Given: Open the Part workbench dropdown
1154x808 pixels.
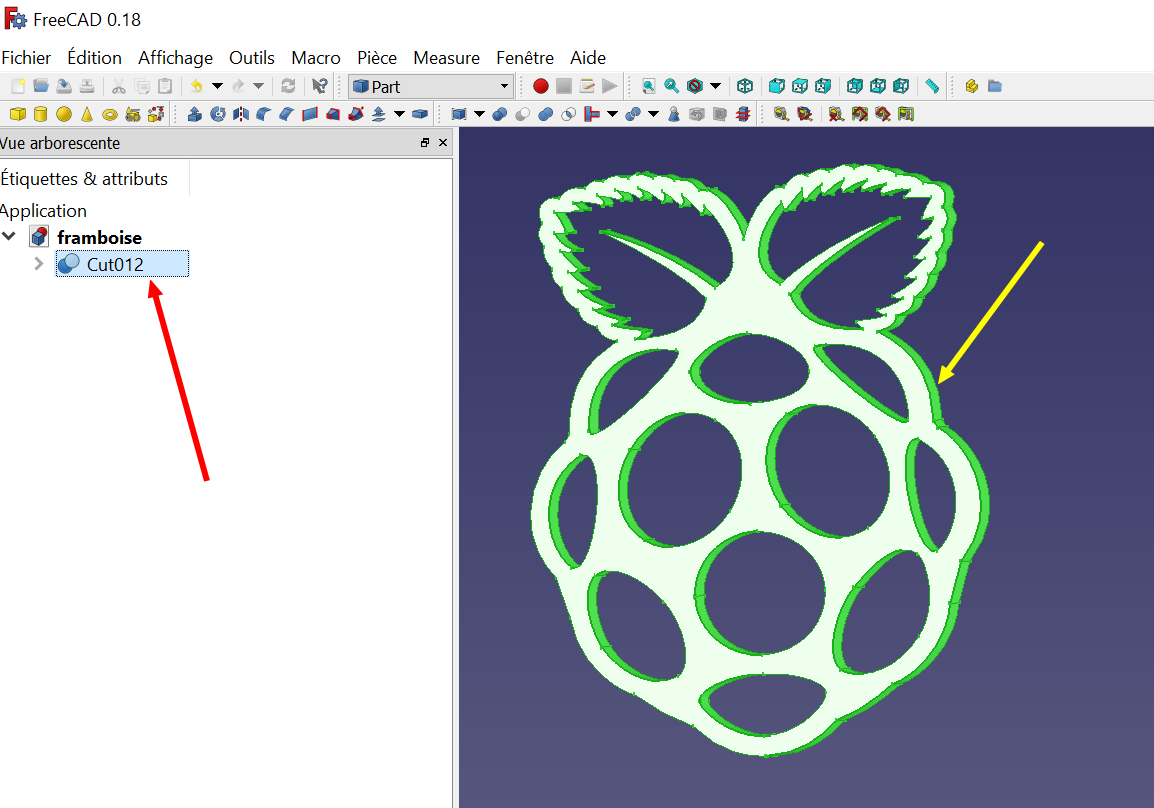Looking at the screenshot, I should tap(431, 86).
